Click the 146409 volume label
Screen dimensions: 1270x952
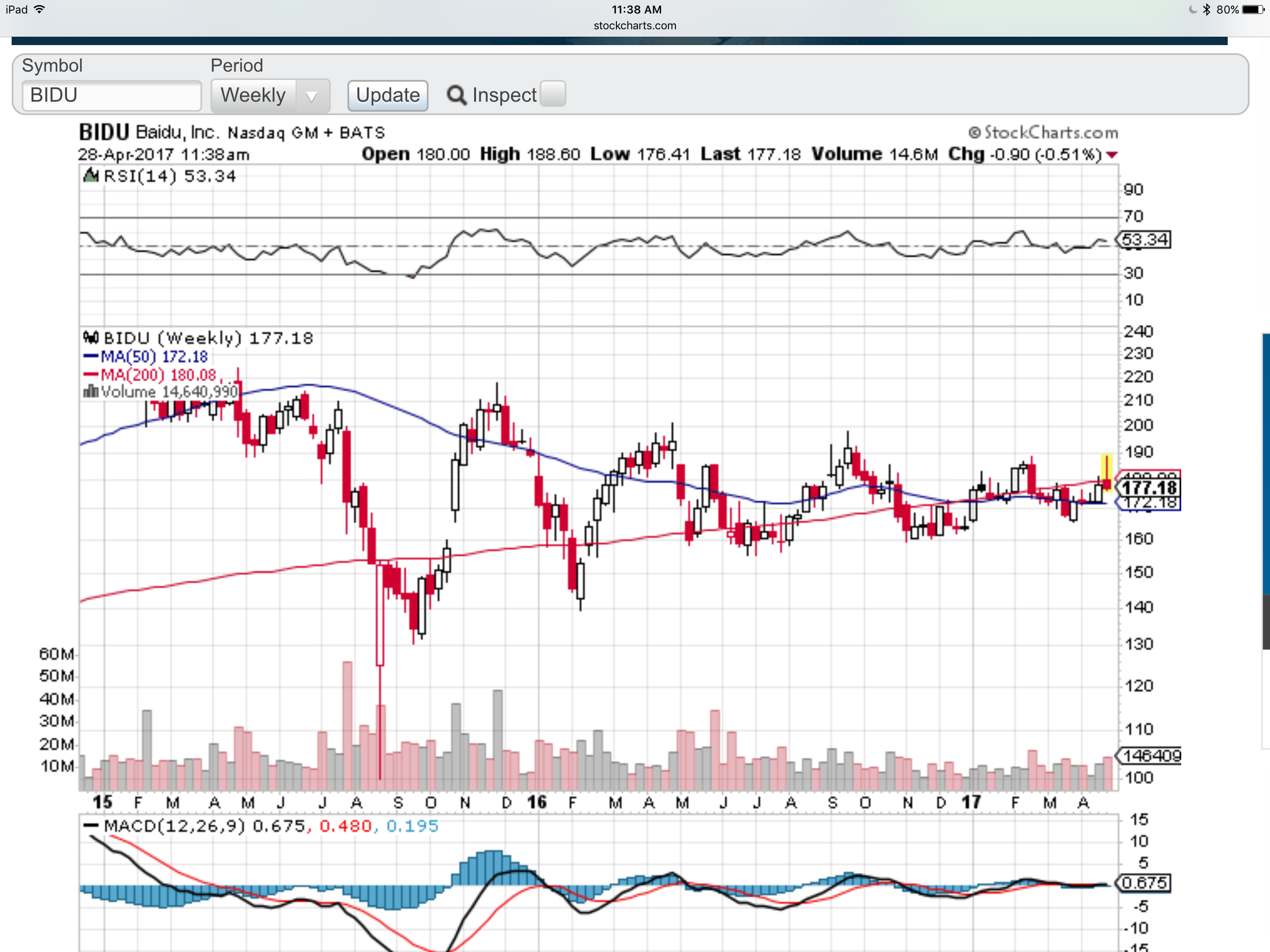(x=1148, y=756)
